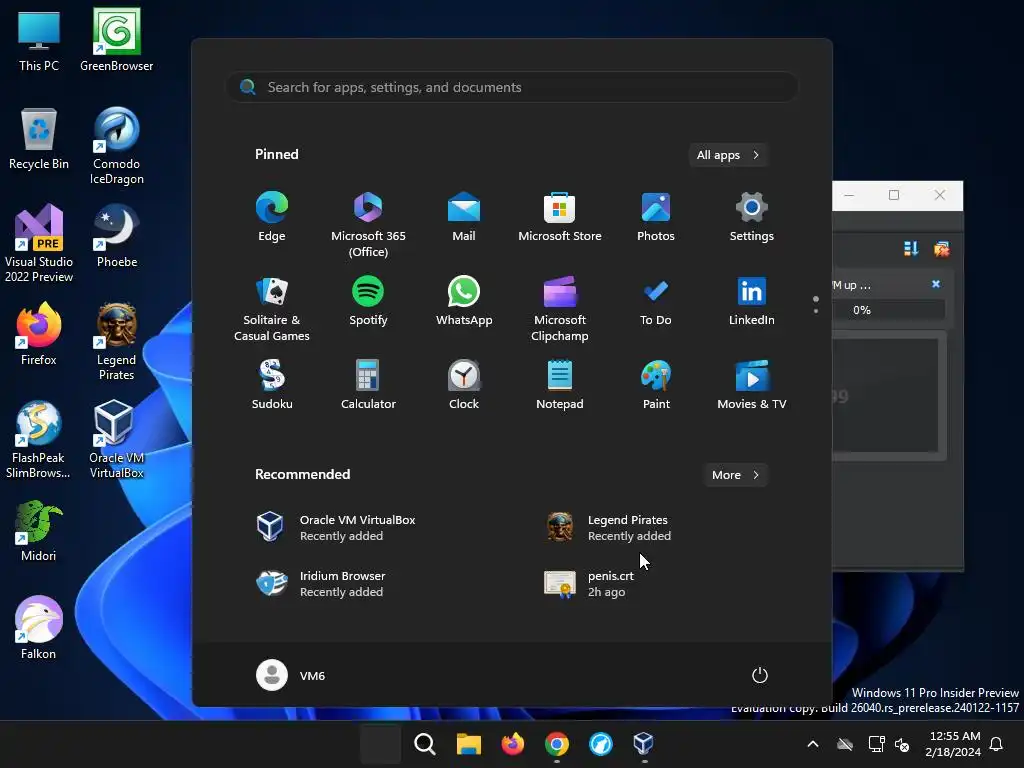Select FlashPeak SlimBrowser desktop shortcut
Screen dimensions: 1024x768
click(39, 440)
